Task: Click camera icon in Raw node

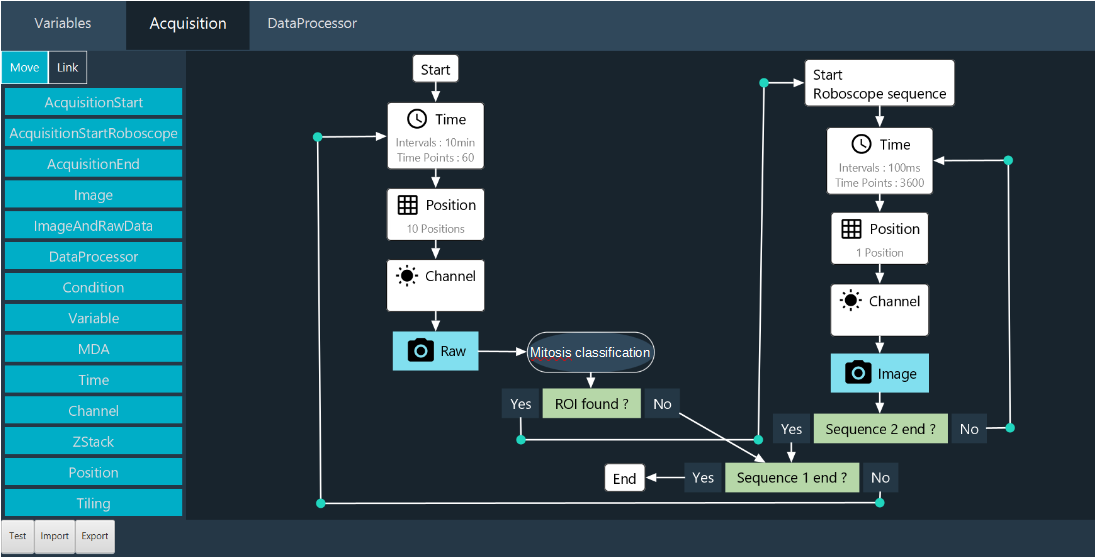Action: coord(420,350)
